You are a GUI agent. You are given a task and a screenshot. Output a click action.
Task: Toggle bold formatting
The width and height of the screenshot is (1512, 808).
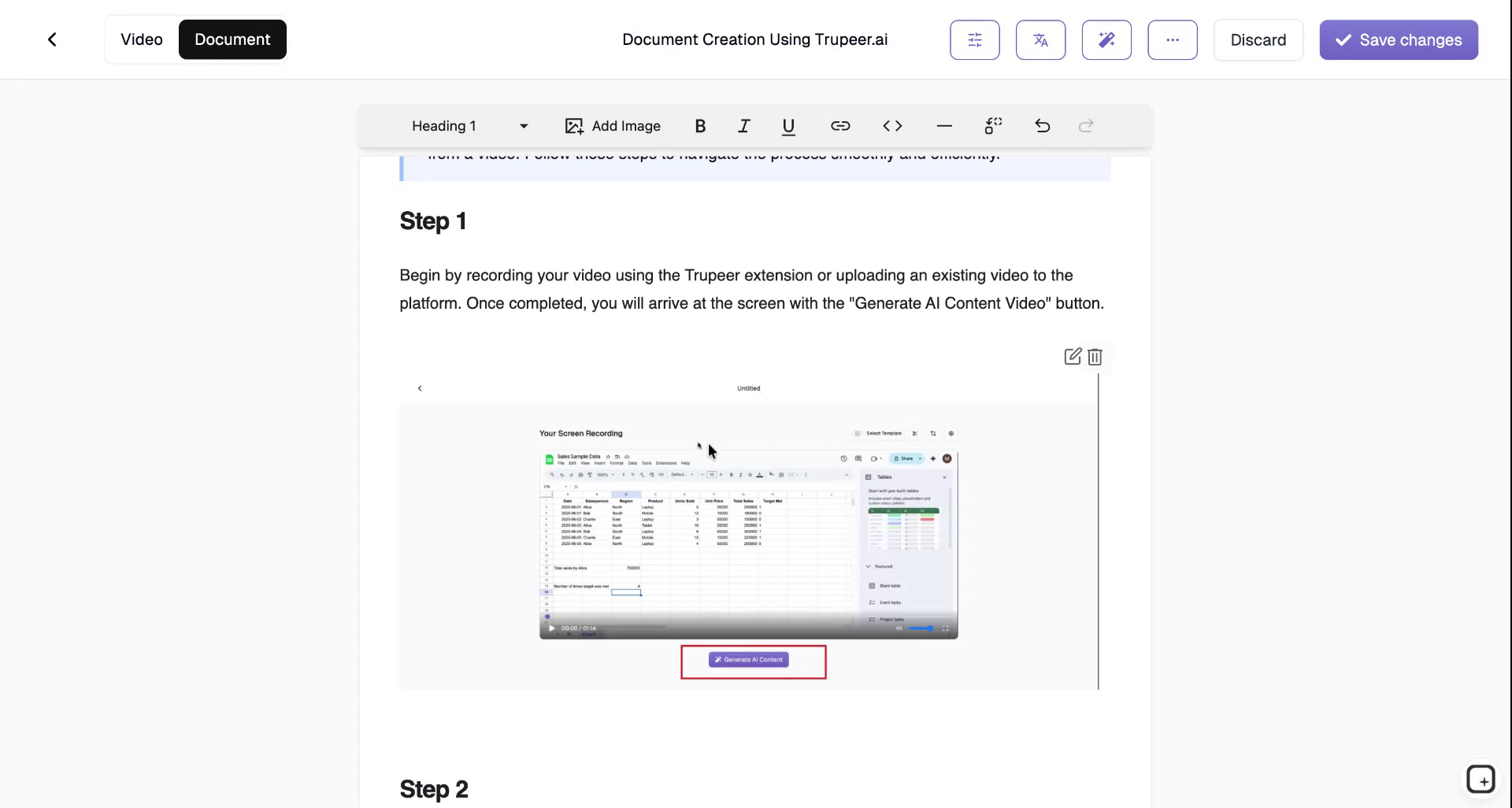(699, 126)
